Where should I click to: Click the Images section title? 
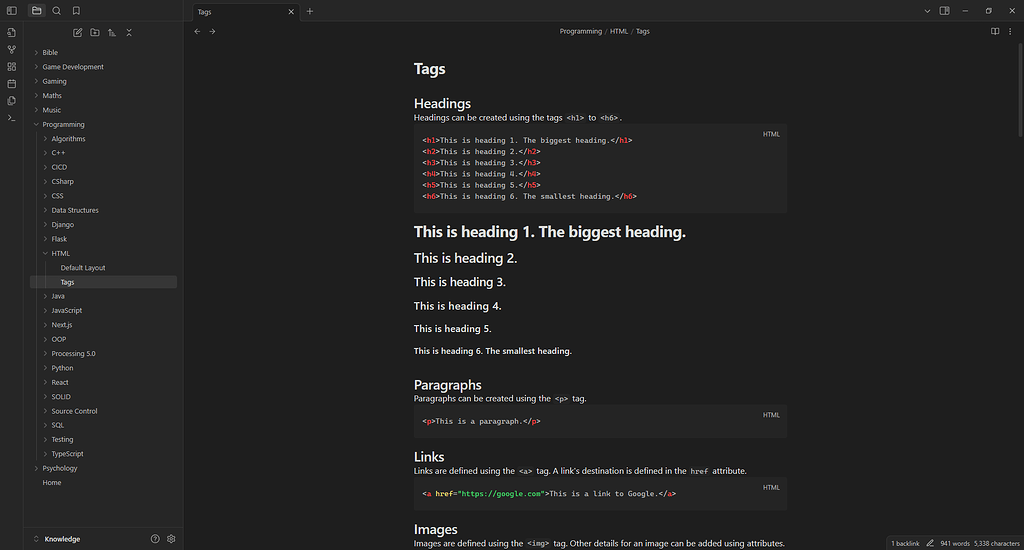(x=435, y=529)
